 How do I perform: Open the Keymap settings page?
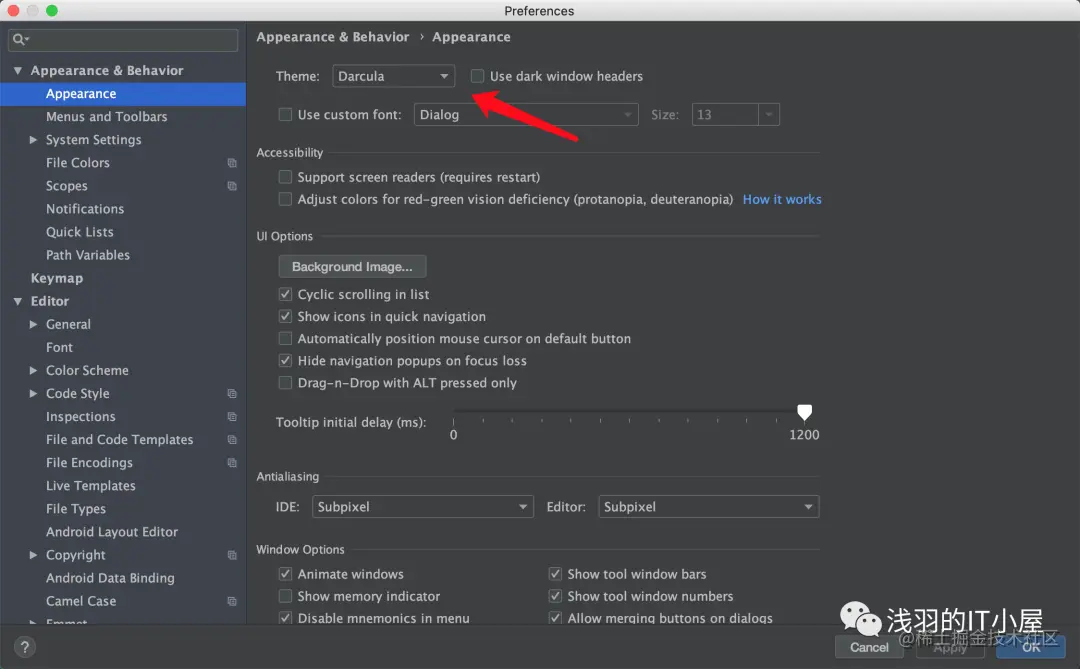coord(56,278)
